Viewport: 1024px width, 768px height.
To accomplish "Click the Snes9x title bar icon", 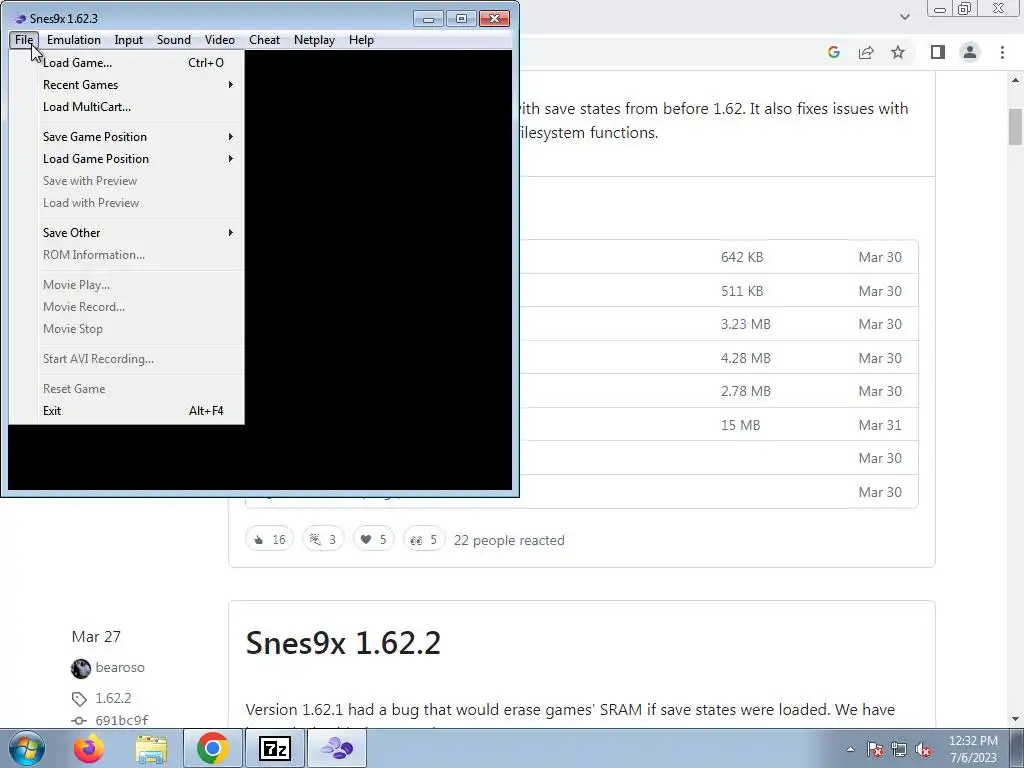I will 20,18.
